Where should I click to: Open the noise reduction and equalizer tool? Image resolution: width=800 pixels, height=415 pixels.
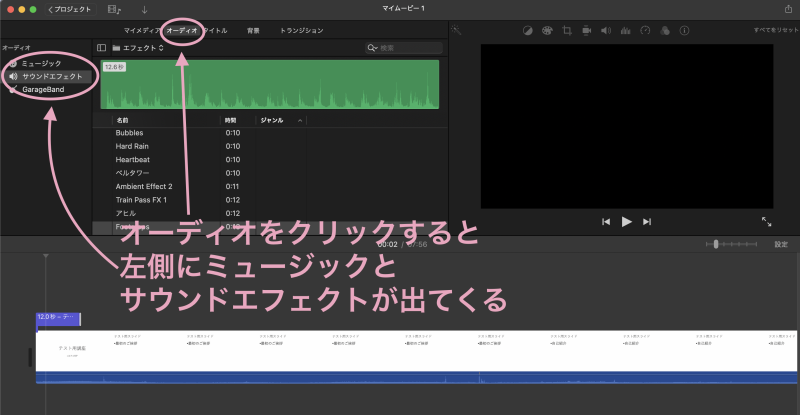626,31
